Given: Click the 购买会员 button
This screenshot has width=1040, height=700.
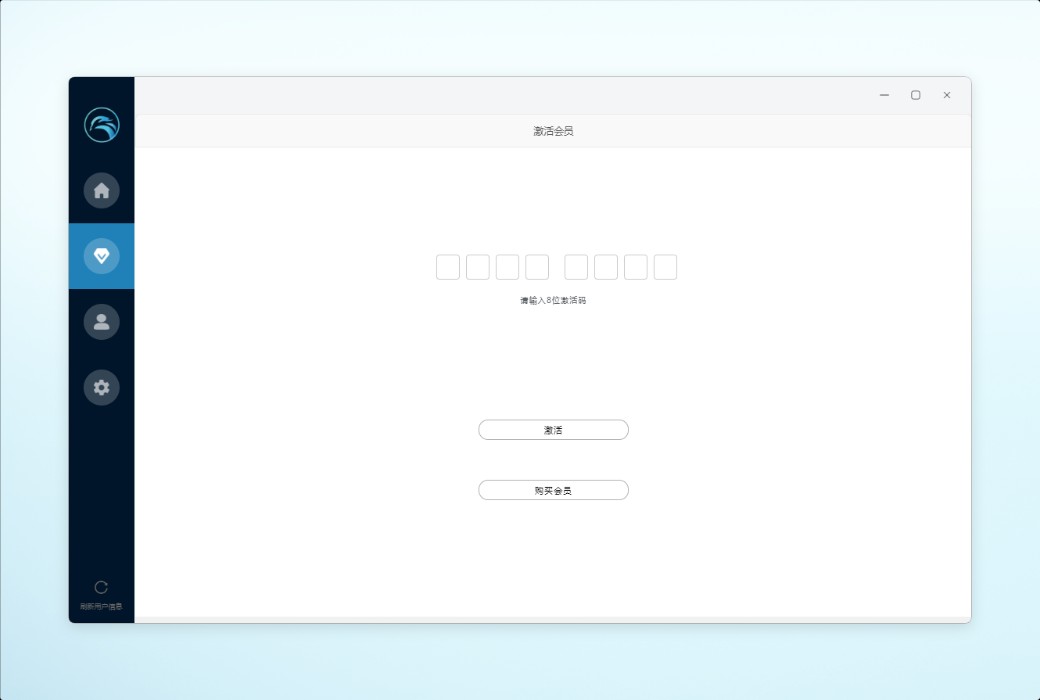Looking at the screenshot, I should point(553,490).
